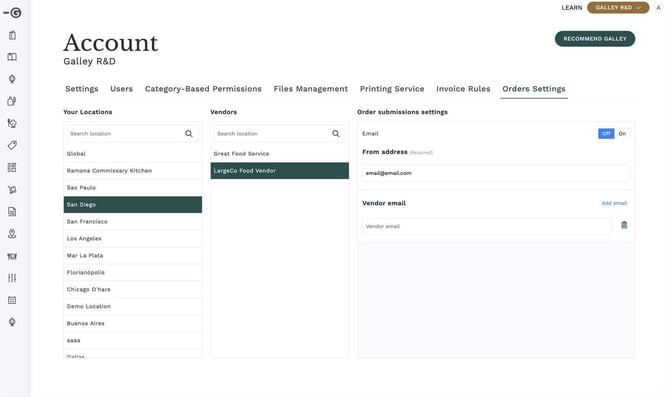Open the Files Management tab
This screenshot has width=670, height=397.
pyautogui.click(x=311, y=89)
